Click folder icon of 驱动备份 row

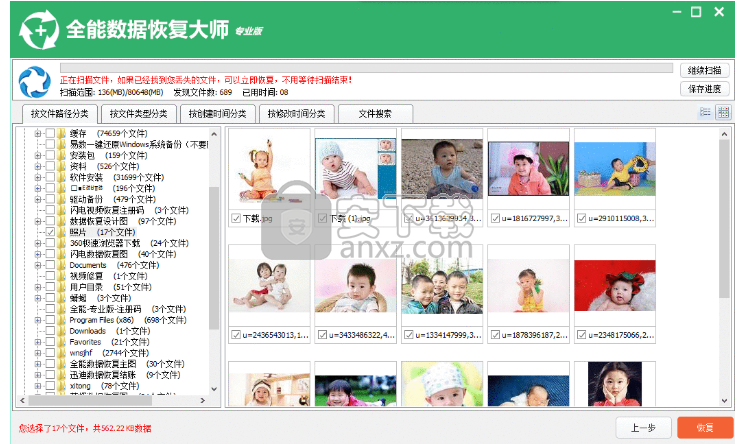62,199
